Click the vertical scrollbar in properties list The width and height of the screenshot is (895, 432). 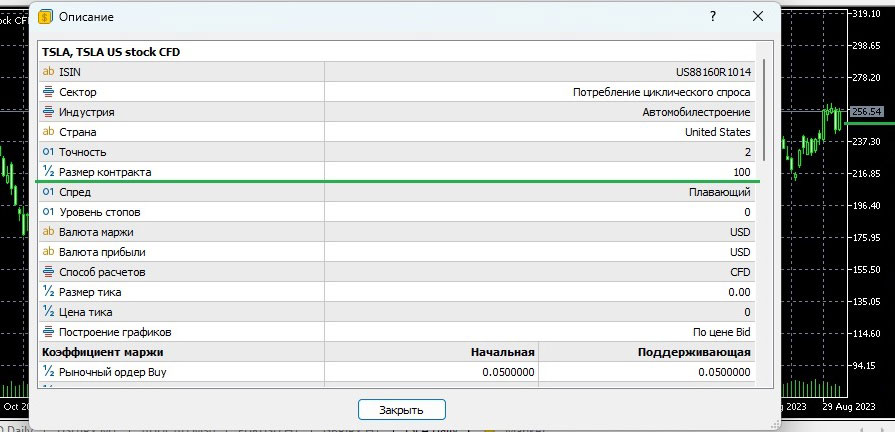(x=765, y=110)
